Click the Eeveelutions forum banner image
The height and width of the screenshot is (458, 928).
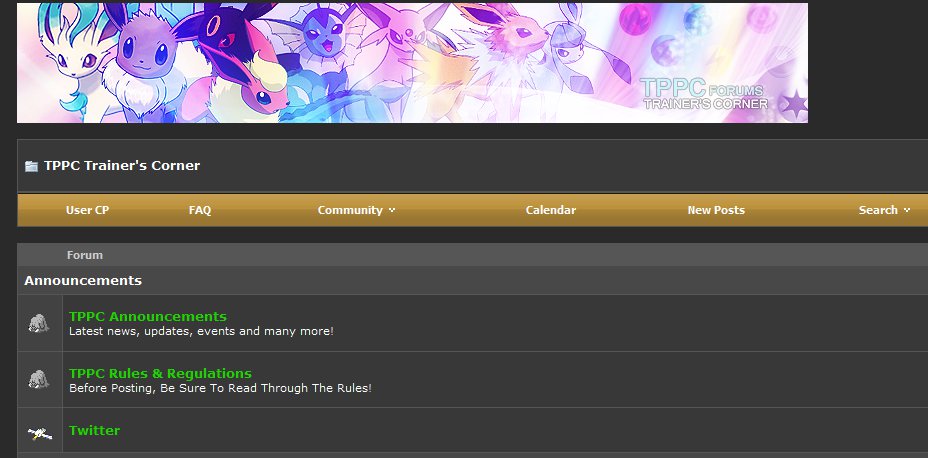pos(412,63)
